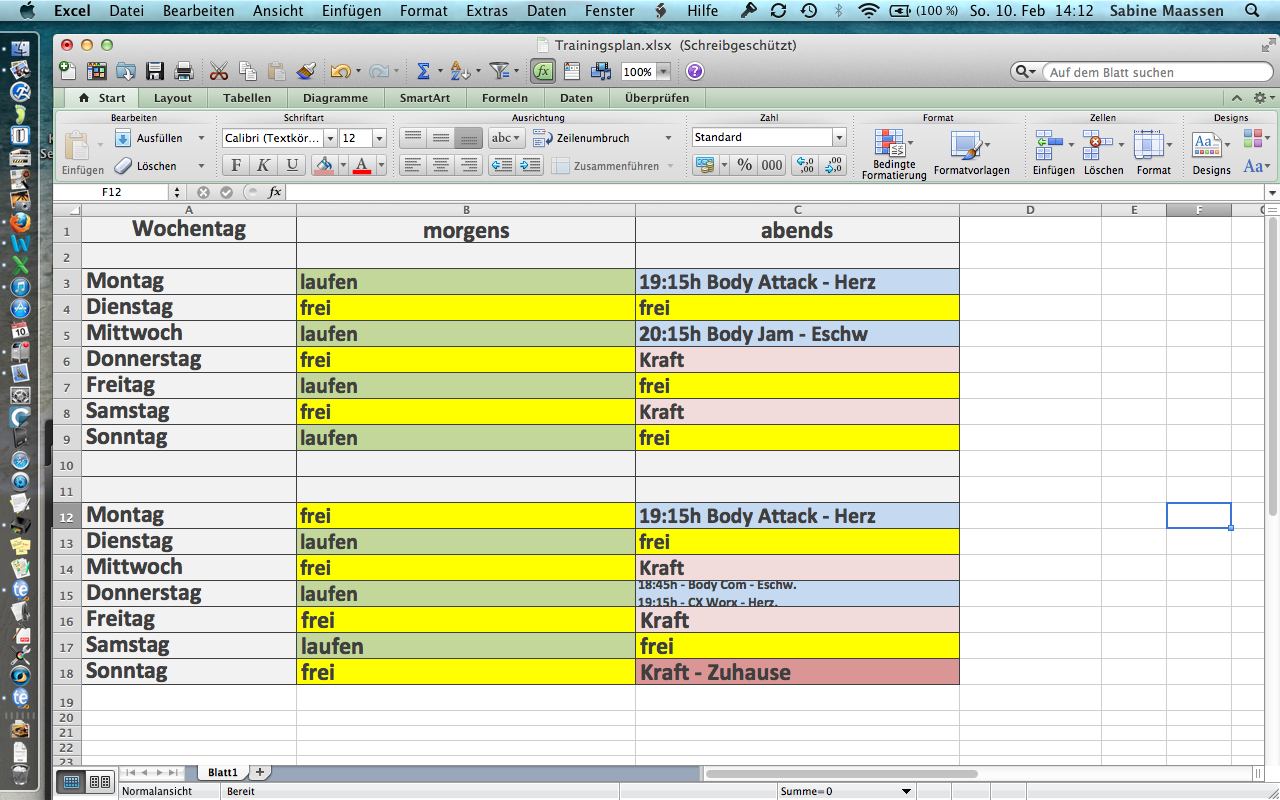Click the font color red A swatch
1280x800 pixels.
click(x=361, y=165)
